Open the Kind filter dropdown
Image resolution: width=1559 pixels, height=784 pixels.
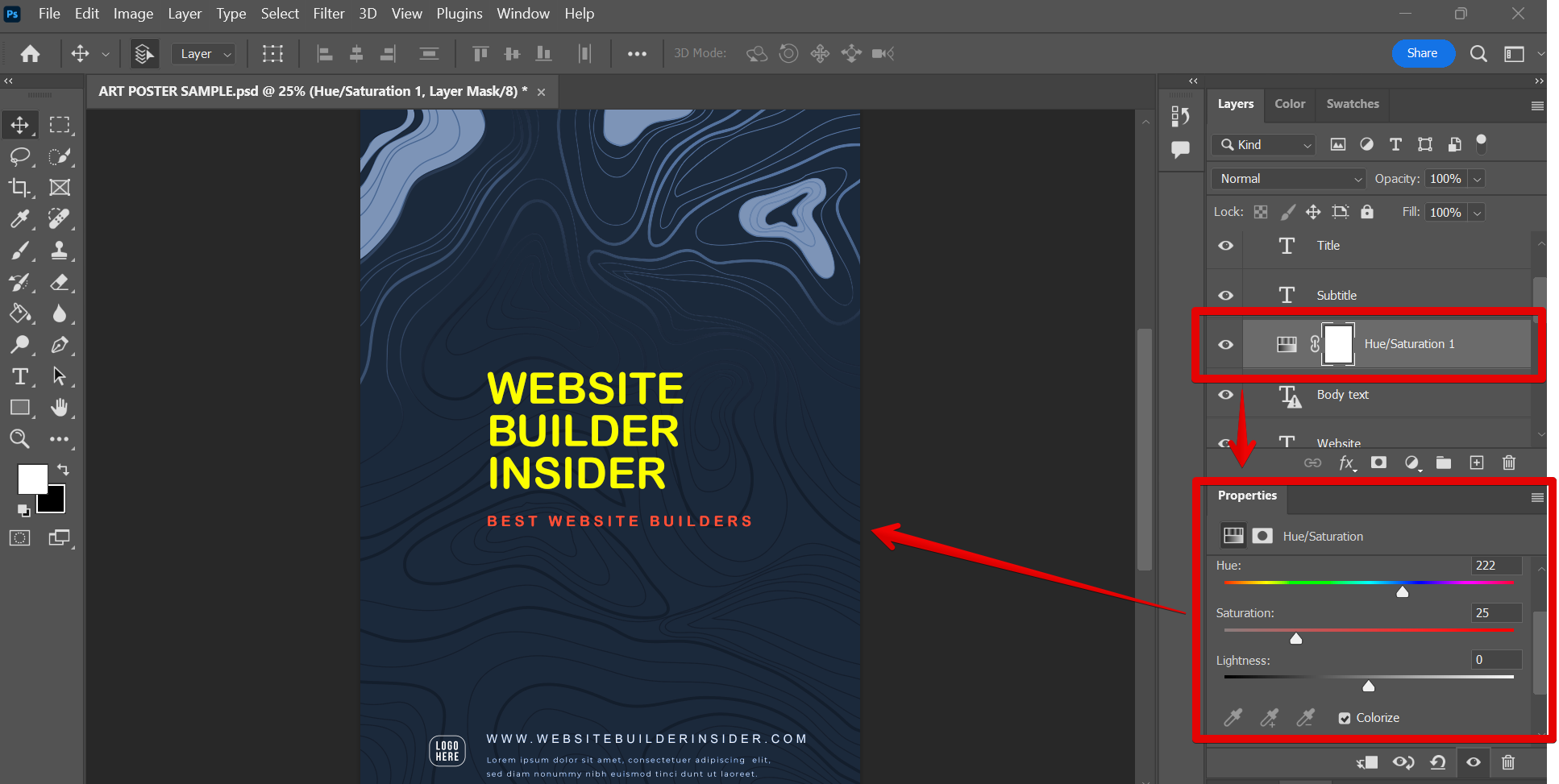[1262, 145]
